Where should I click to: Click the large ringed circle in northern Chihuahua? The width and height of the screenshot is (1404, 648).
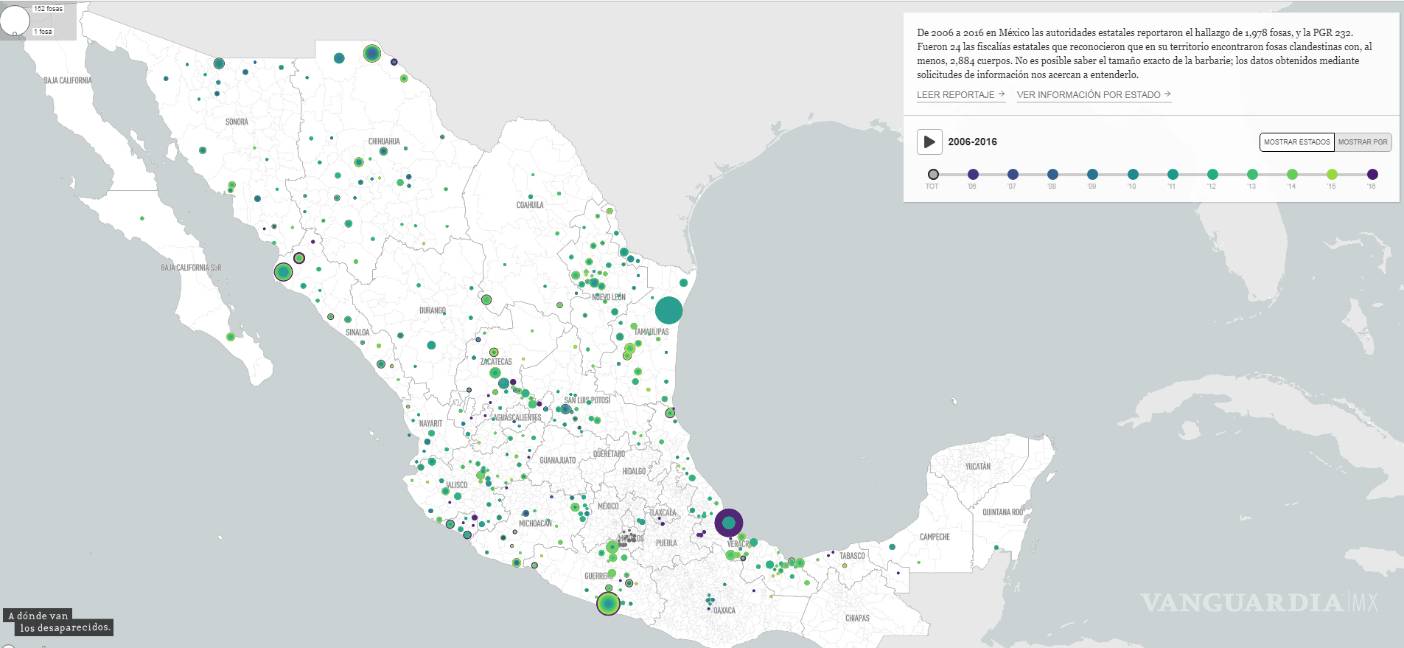pos(372,53)
